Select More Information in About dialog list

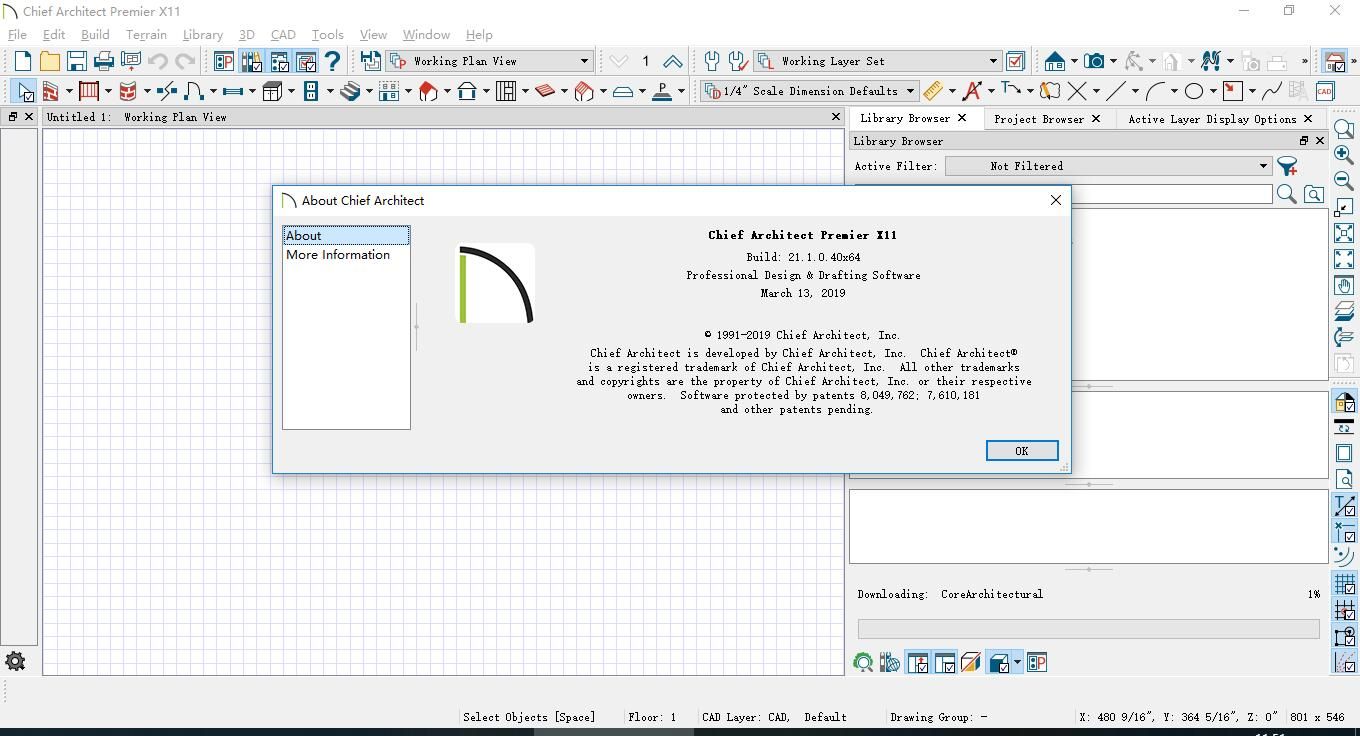coord(338,255)
